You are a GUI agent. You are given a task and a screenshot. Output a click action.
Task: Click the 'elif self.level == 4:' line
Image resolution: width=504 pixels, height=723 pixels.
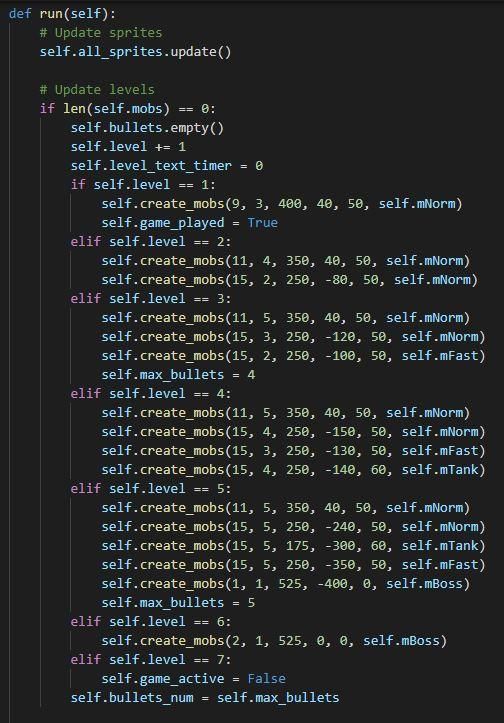151,393
